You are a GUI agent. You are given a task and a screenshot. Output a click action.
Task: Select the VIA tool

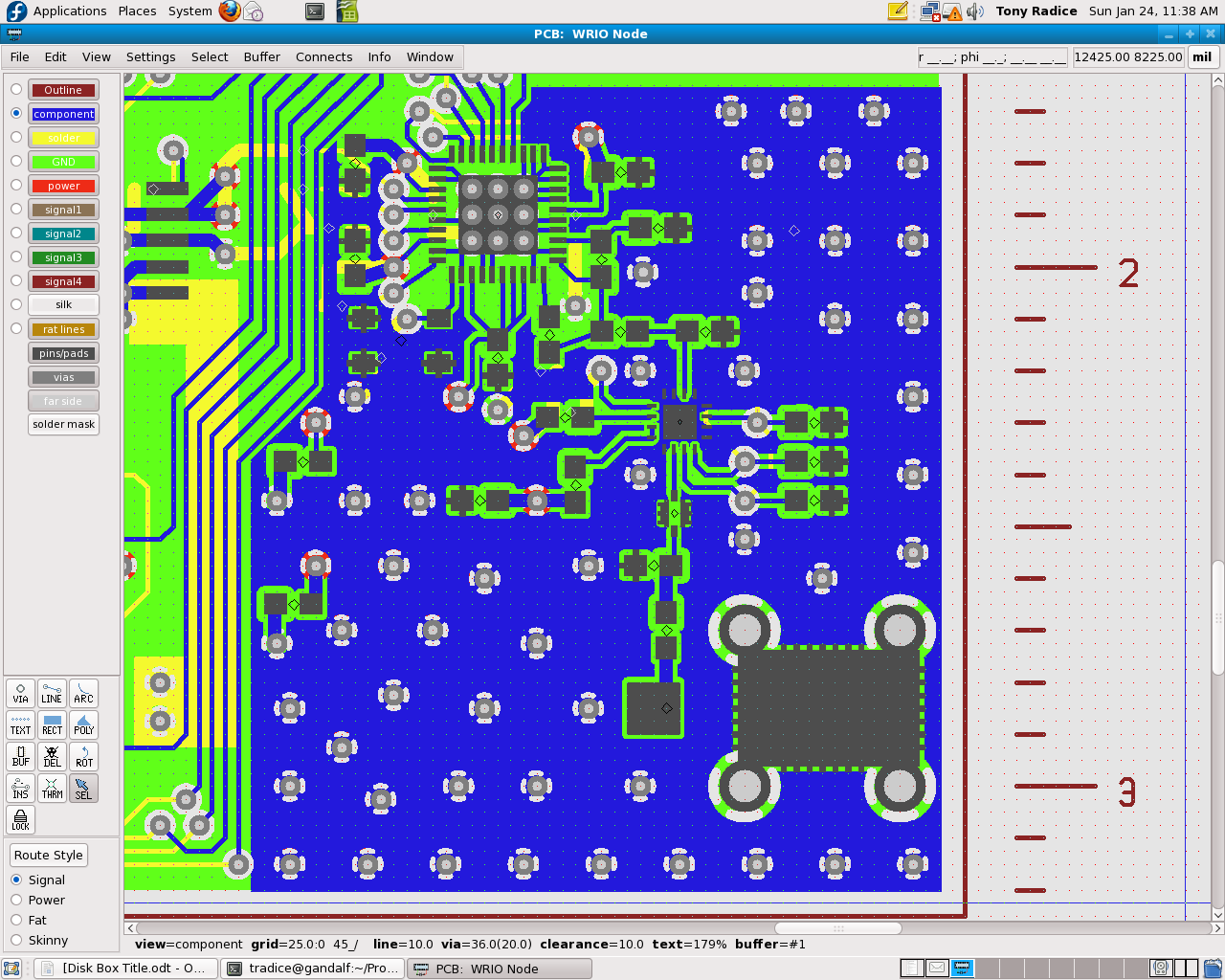coord(21,693)
